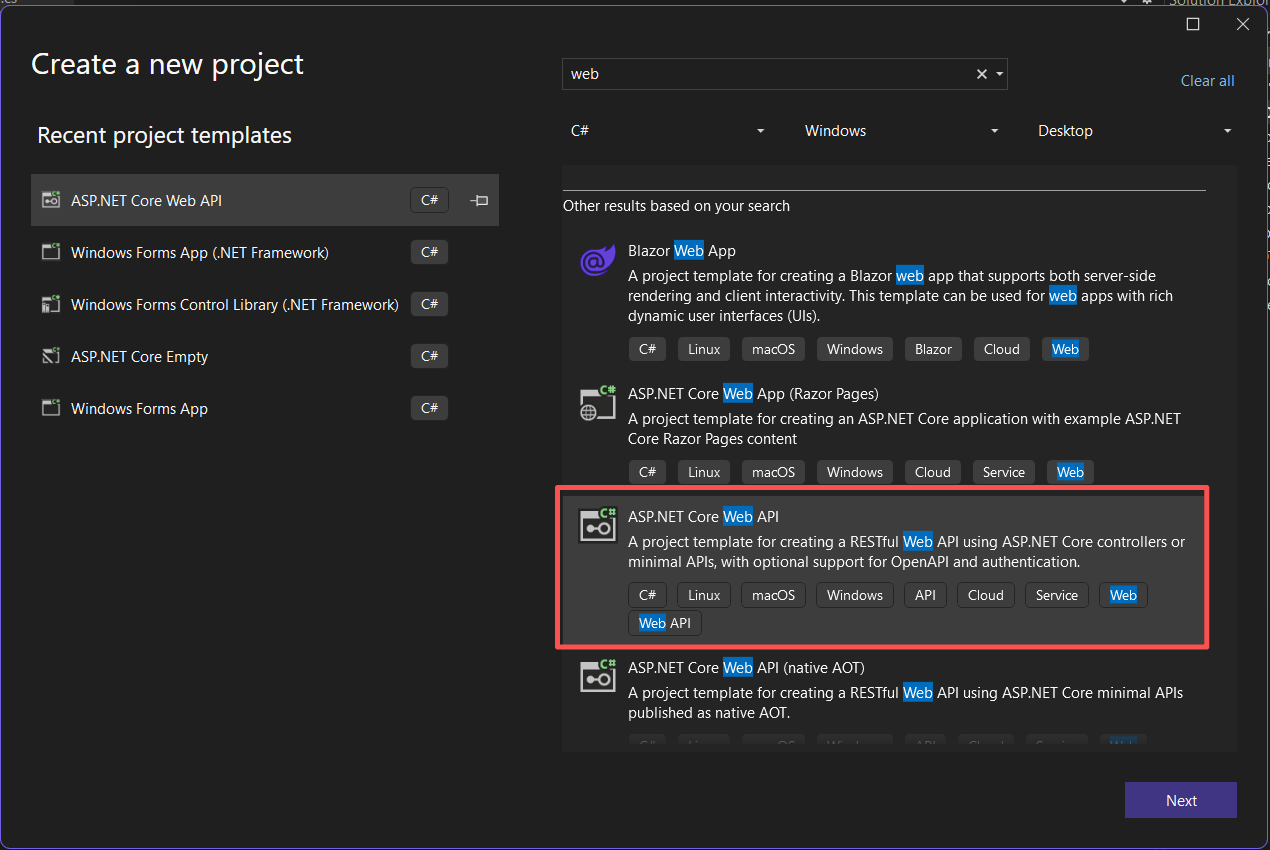Click the Windows Forms Control Library recent template icon
Screen dimensions: 1270x850
click(x=50, y=304)
